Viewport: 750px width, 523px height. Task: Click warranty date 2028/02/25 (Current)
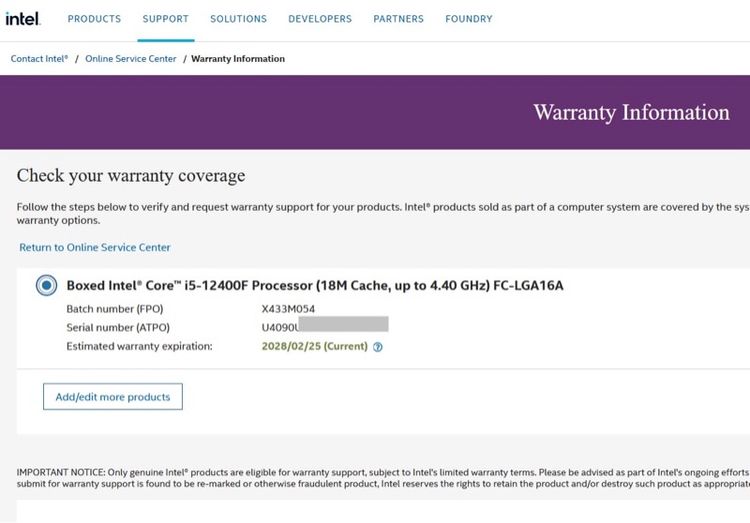315,346
